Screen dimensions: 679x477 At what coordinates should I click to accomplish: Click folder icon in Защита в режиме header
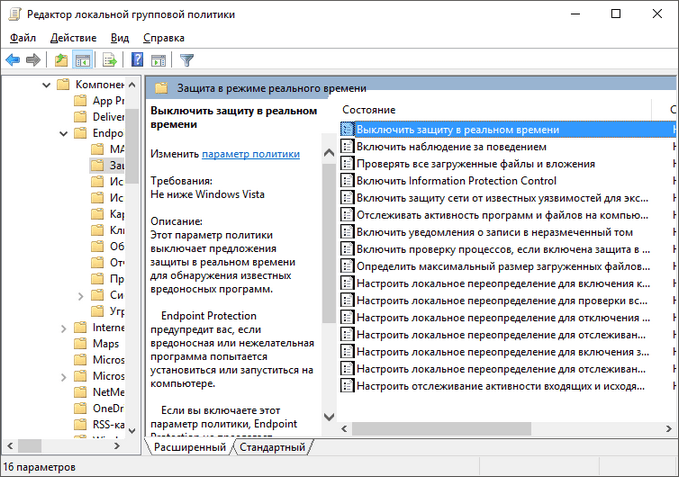(161, 88)
